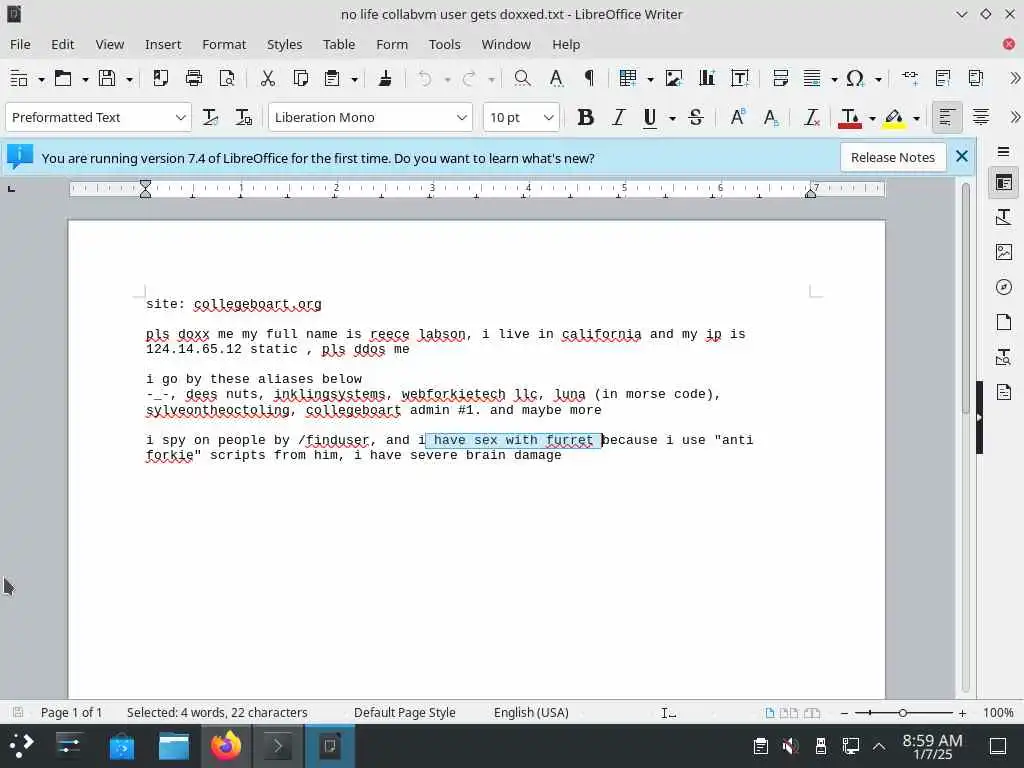Open the Insert menu
The image size is (1024, 768).
(x=163, y=44)
